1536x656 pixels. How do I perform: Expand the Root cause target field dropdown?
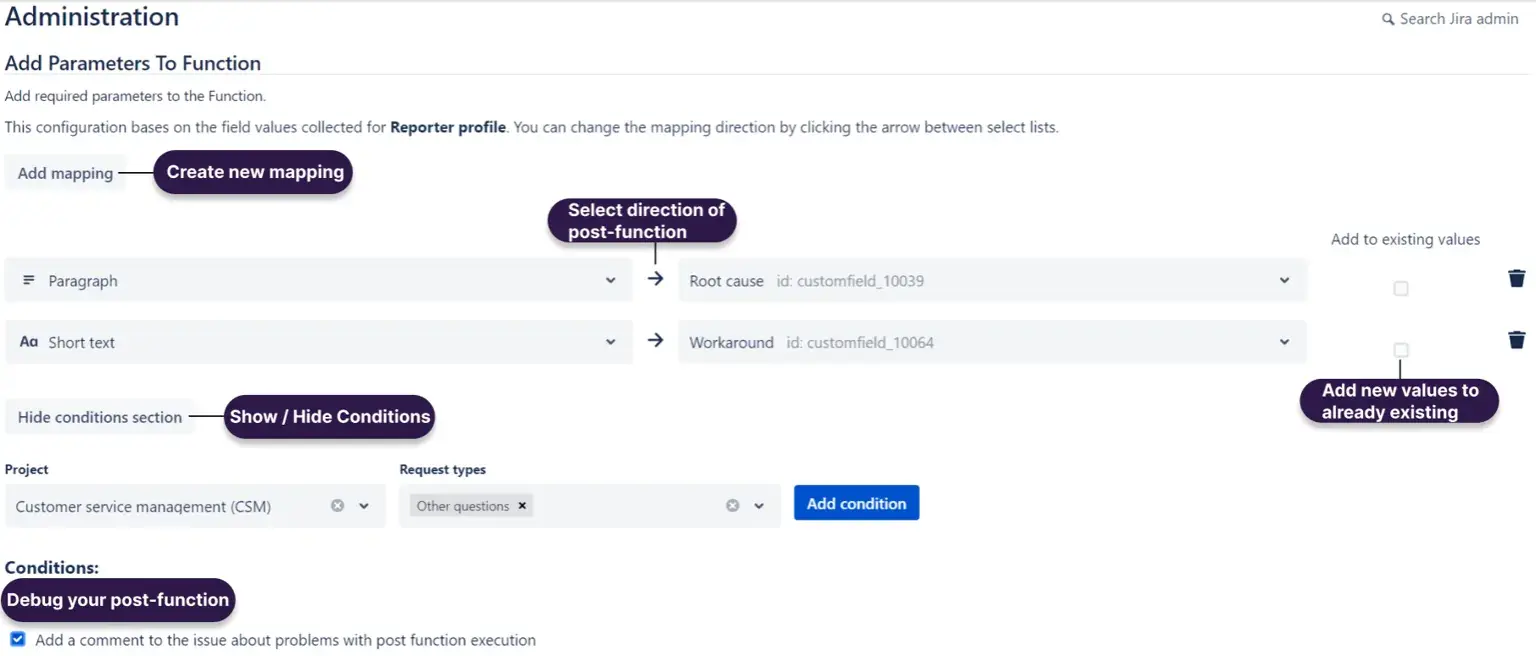click(x=1284, y=281)
